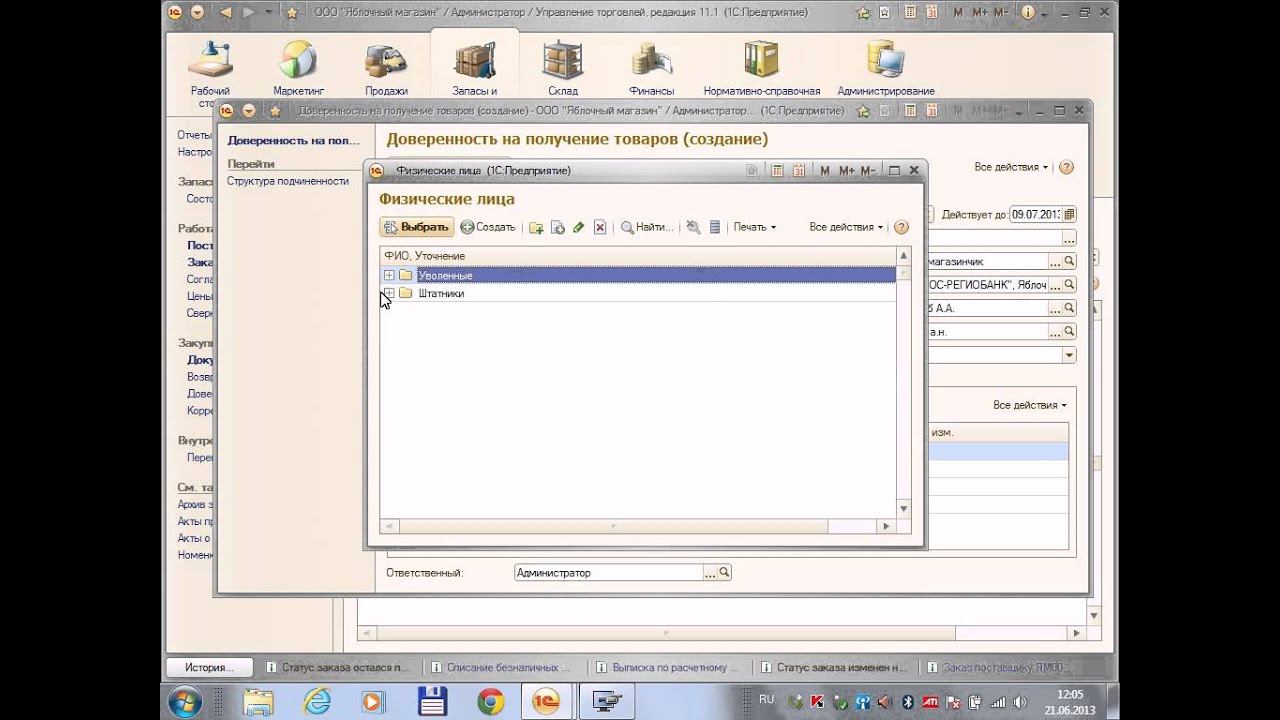Click right arrow of list horizontal scrollbar

(x=886, y=526)
